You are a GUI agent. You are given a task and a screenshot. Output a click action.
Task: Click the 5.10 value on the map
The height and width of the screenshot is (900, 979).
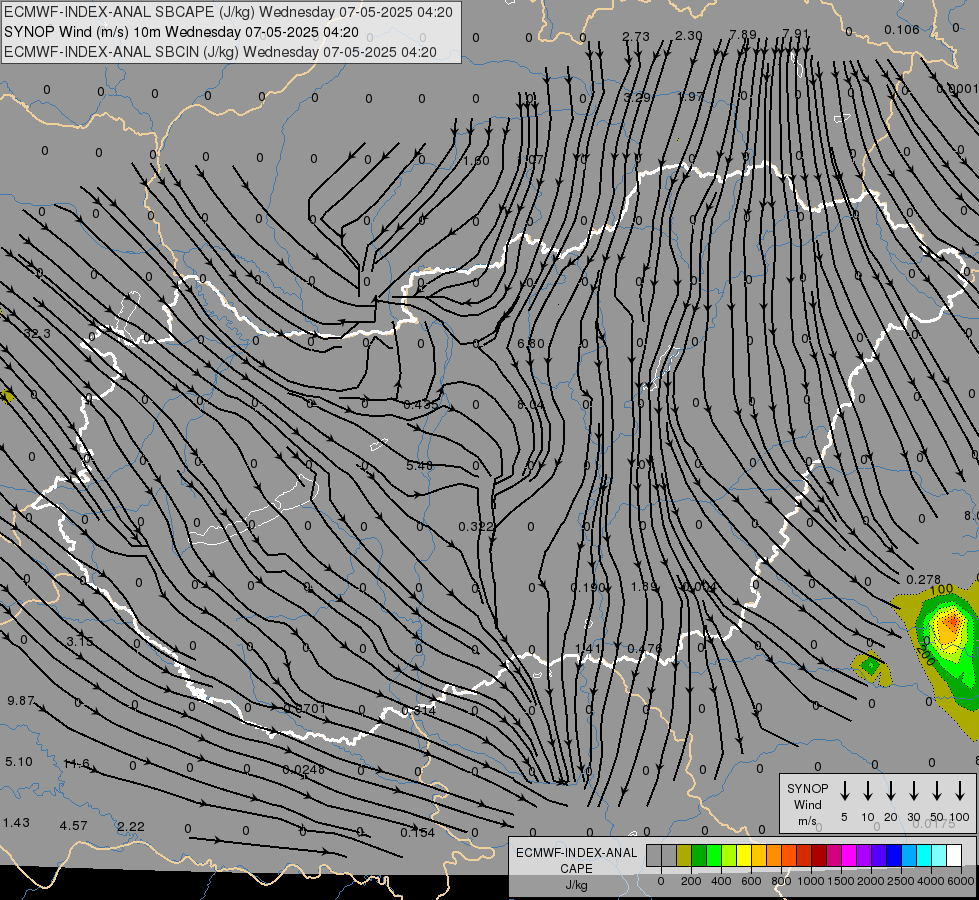pyautogui.click(x=19, y=762)
